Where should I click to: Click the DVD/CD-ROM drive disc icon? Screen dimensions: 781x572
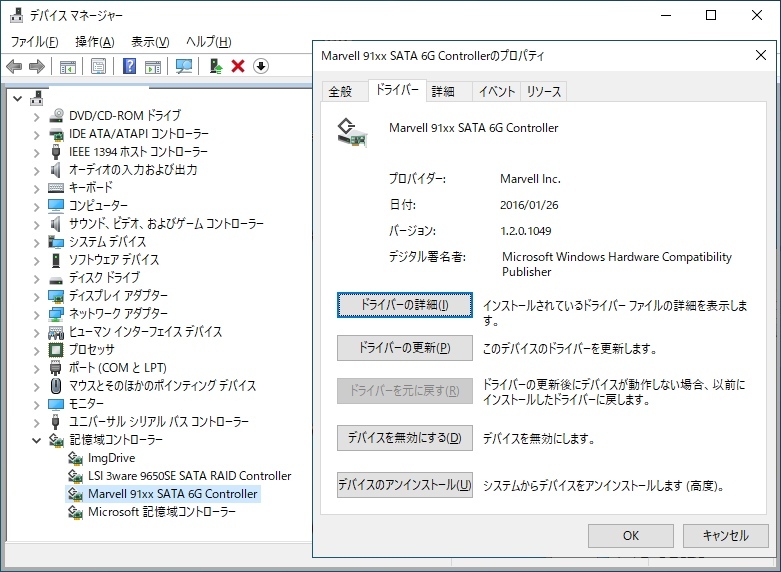coord(56,116)
